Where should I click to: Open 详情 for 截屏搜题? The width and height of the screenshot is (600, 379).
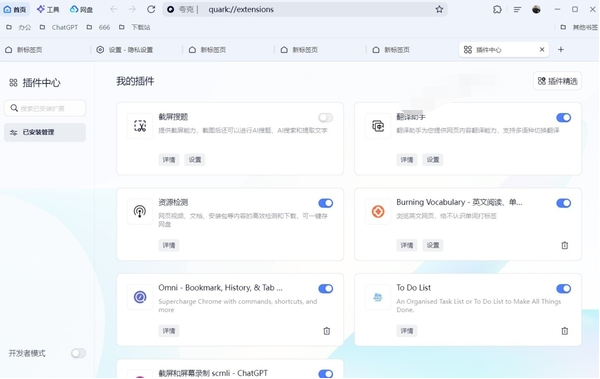coord(169,160)
